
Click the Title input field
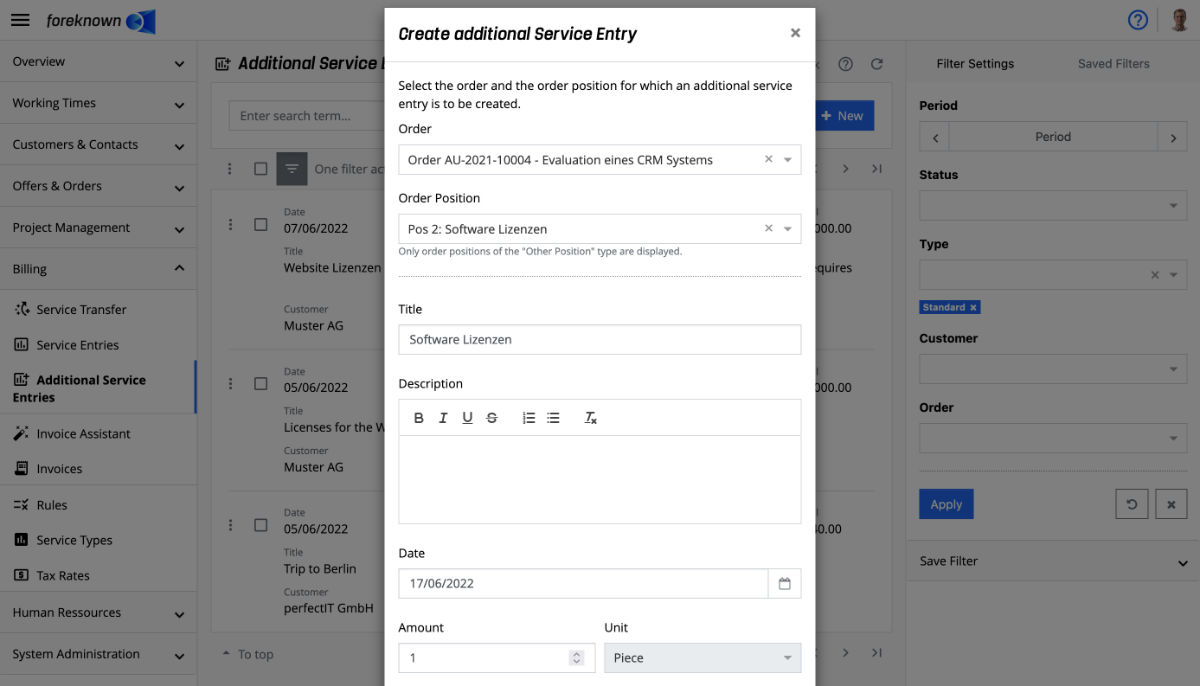coord(599,340)
